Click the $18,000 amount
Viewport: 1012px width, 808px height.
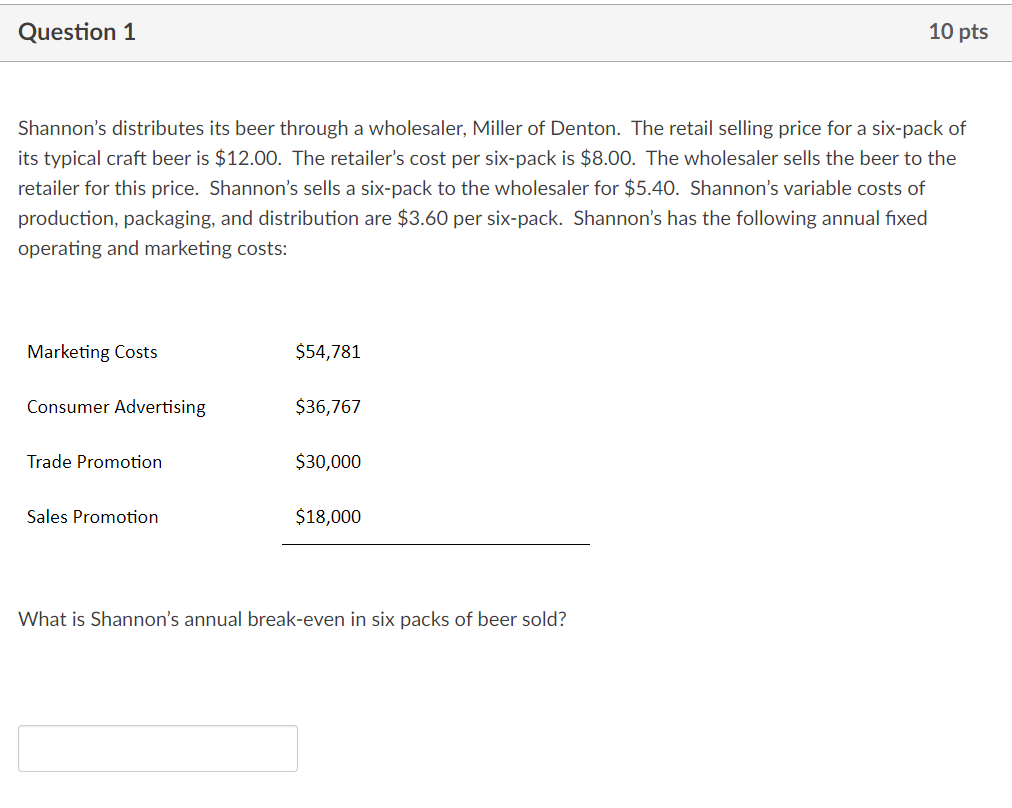pyautogui.click(x=328, y=517)
